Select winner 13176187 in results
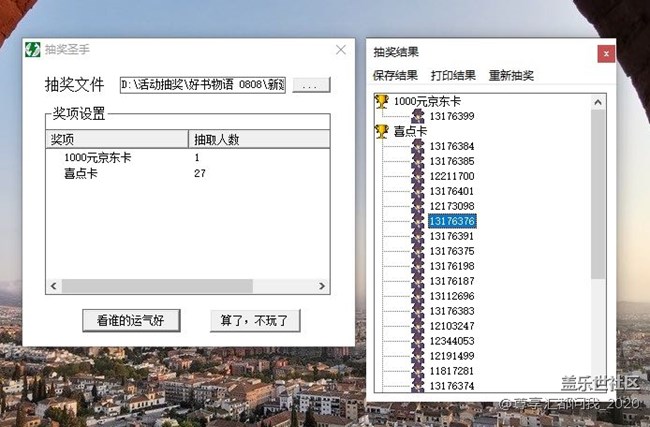The image size is (650, 427). 452,281
